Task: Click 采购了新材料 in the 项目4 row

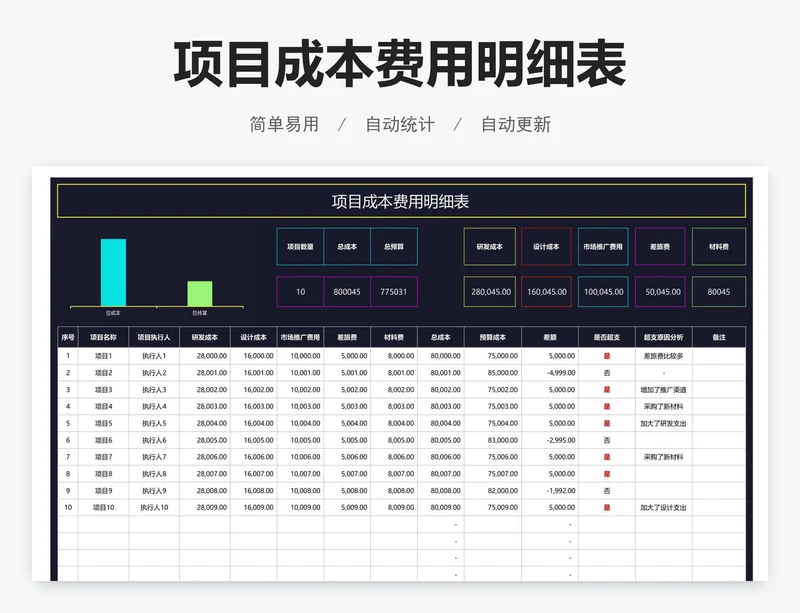Action: pyautogui.click(x=664, y=406)
